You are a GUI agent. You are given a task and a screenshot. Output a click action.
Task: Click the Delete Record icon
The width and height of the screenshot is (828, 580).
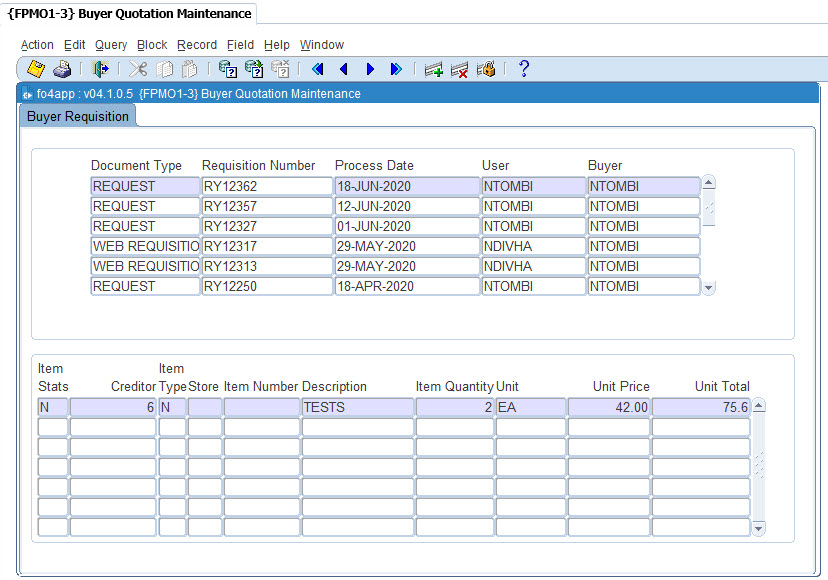459,69
